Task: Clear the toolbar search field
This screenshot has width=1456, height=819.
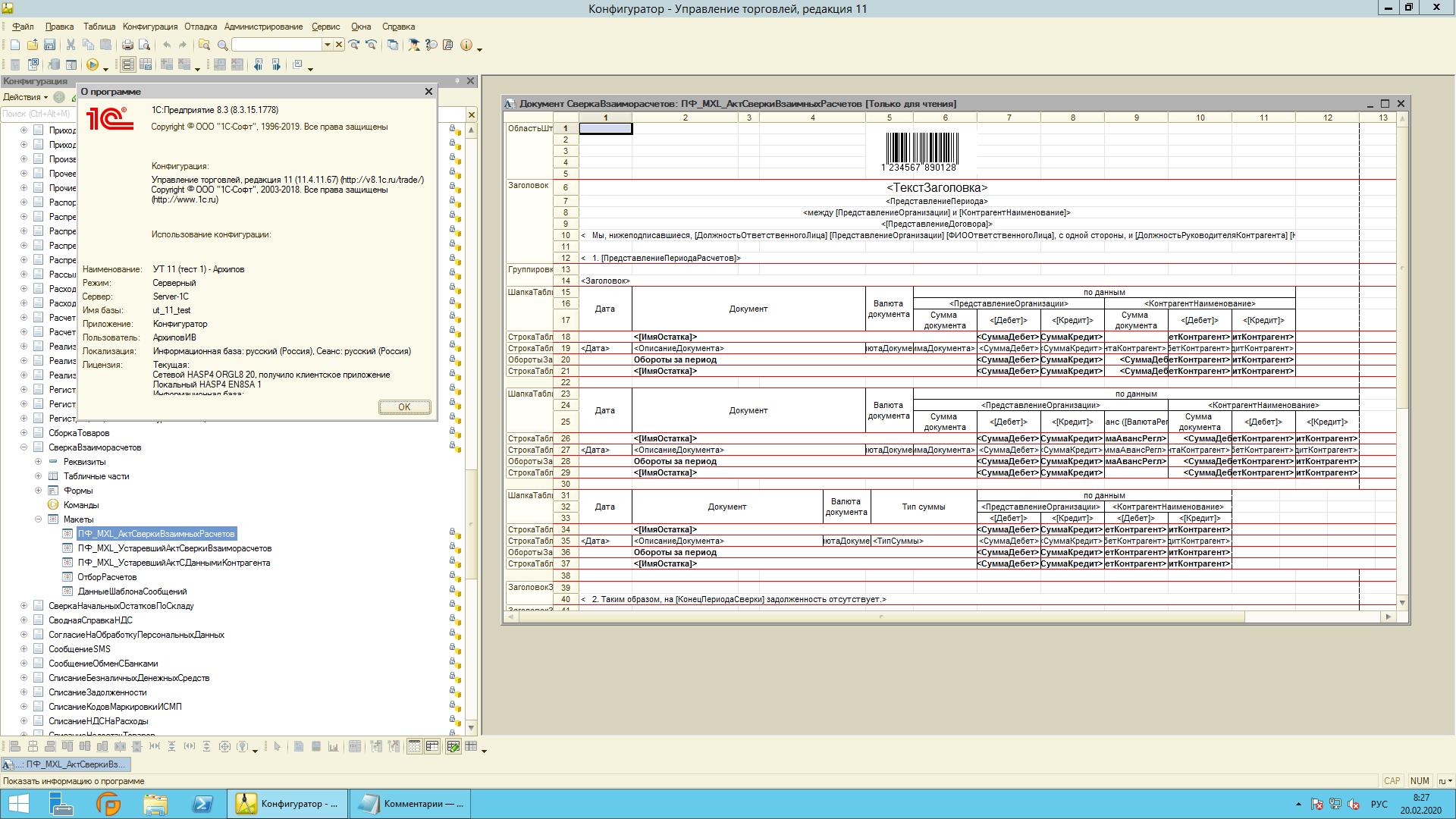Action: point(339,45)
